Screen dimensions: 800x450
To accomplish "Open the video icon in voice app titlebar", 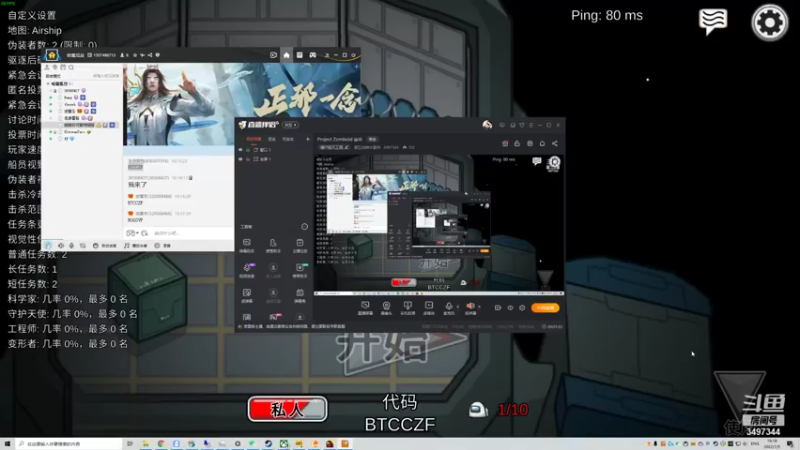I will pyautogui.click(x=273, y=55).
